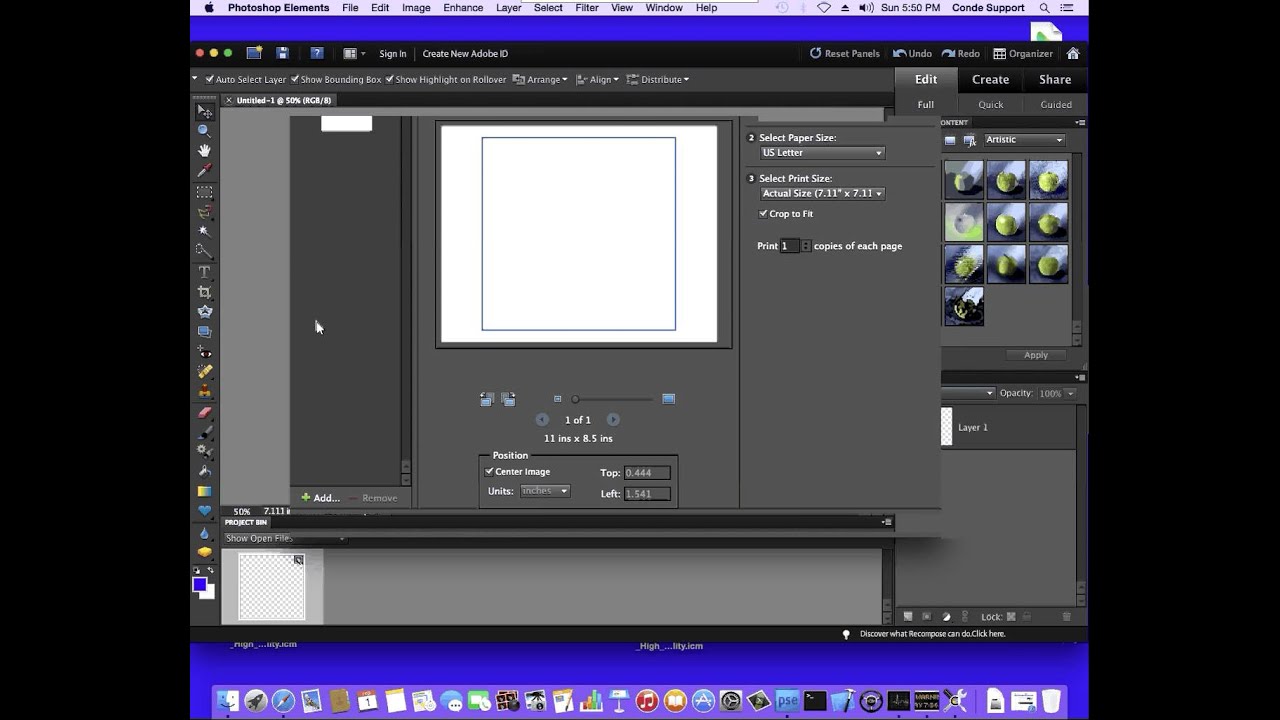Switch to the Create tab
Image resolution: width=1280 pixels, height=720 pixels.
990,80
